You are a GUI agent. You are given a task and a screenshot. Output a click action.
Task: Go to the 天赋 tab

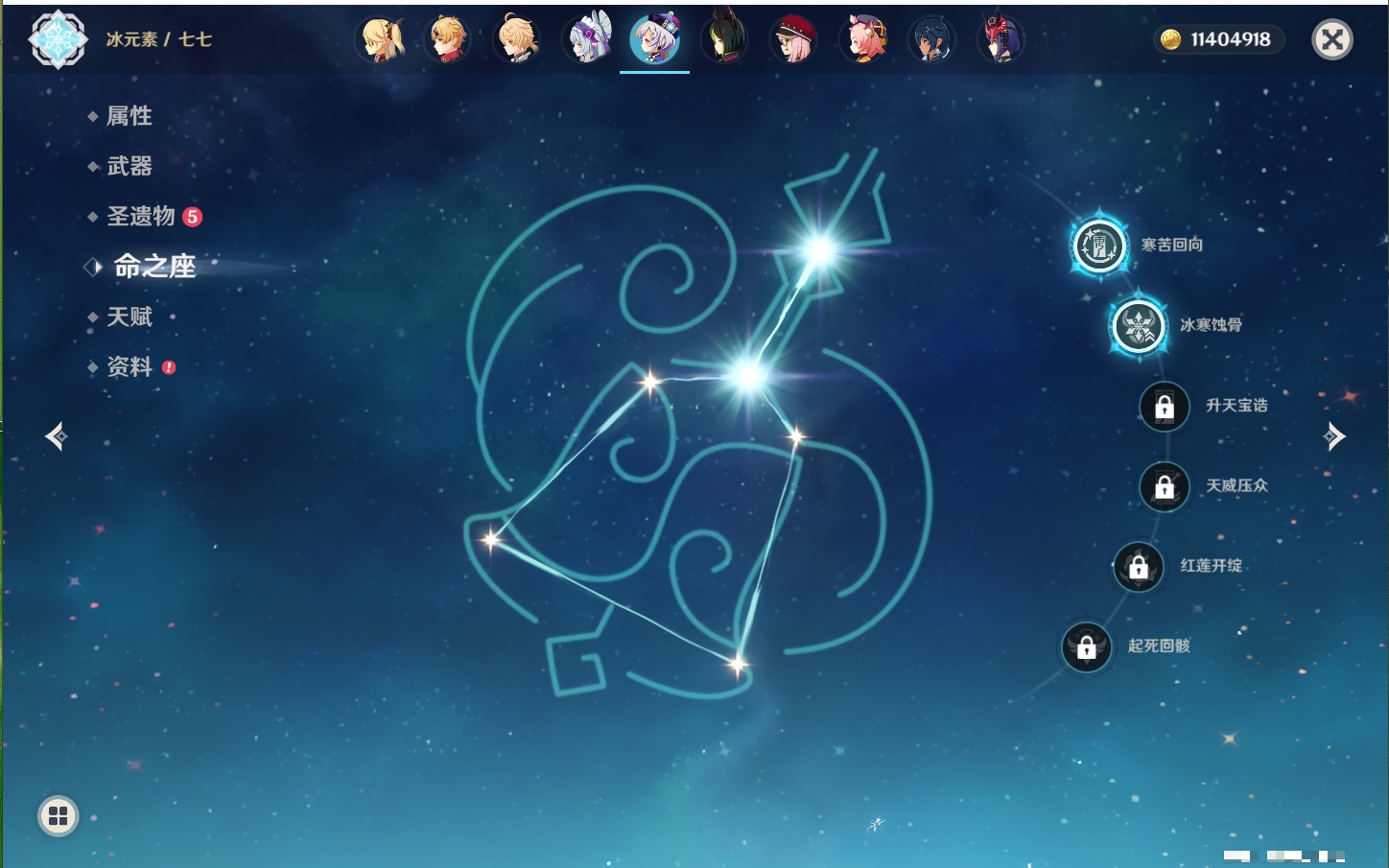[x=129, y=317]
